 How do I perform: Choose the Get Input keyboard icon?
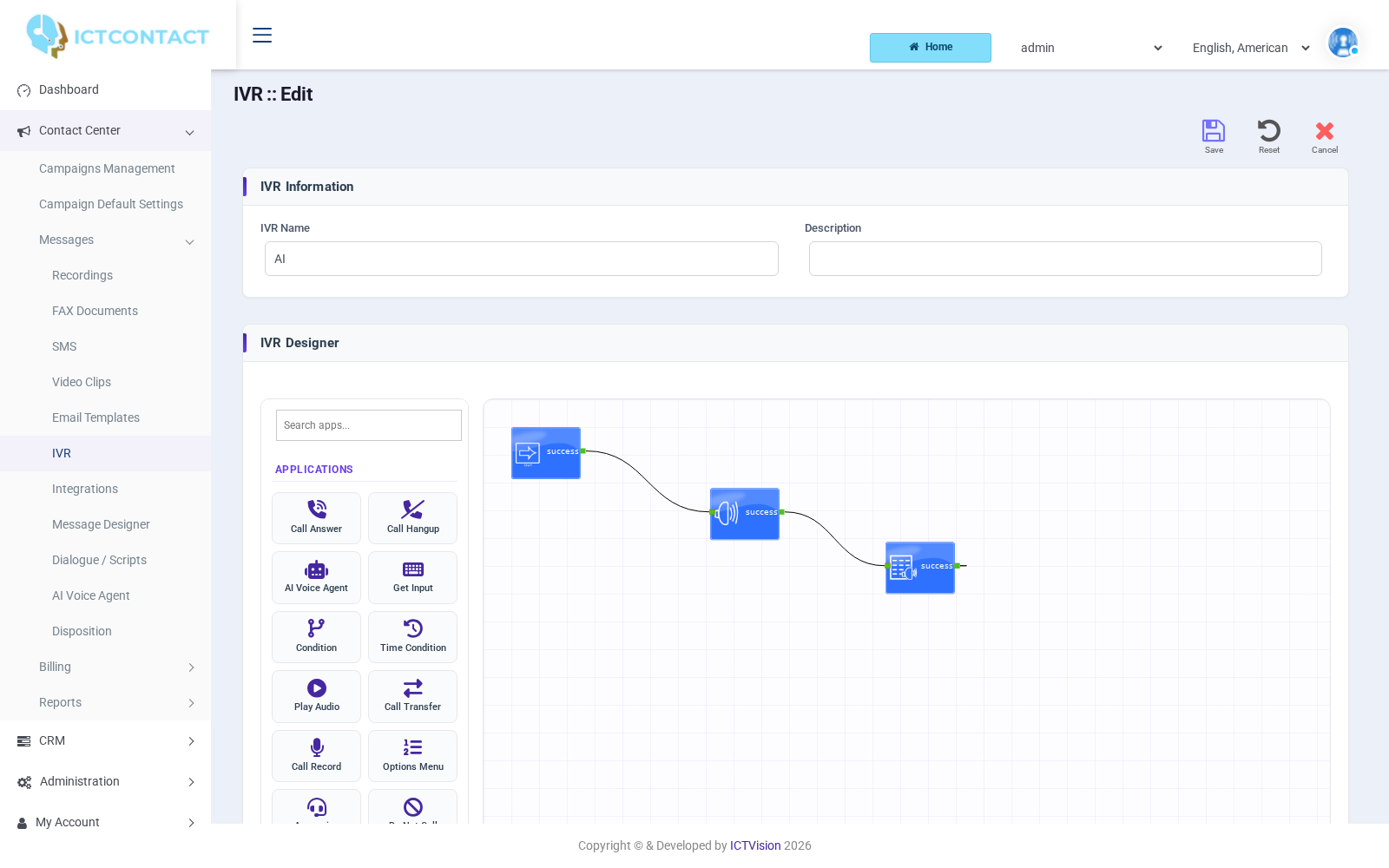click(x=413, y=569)
